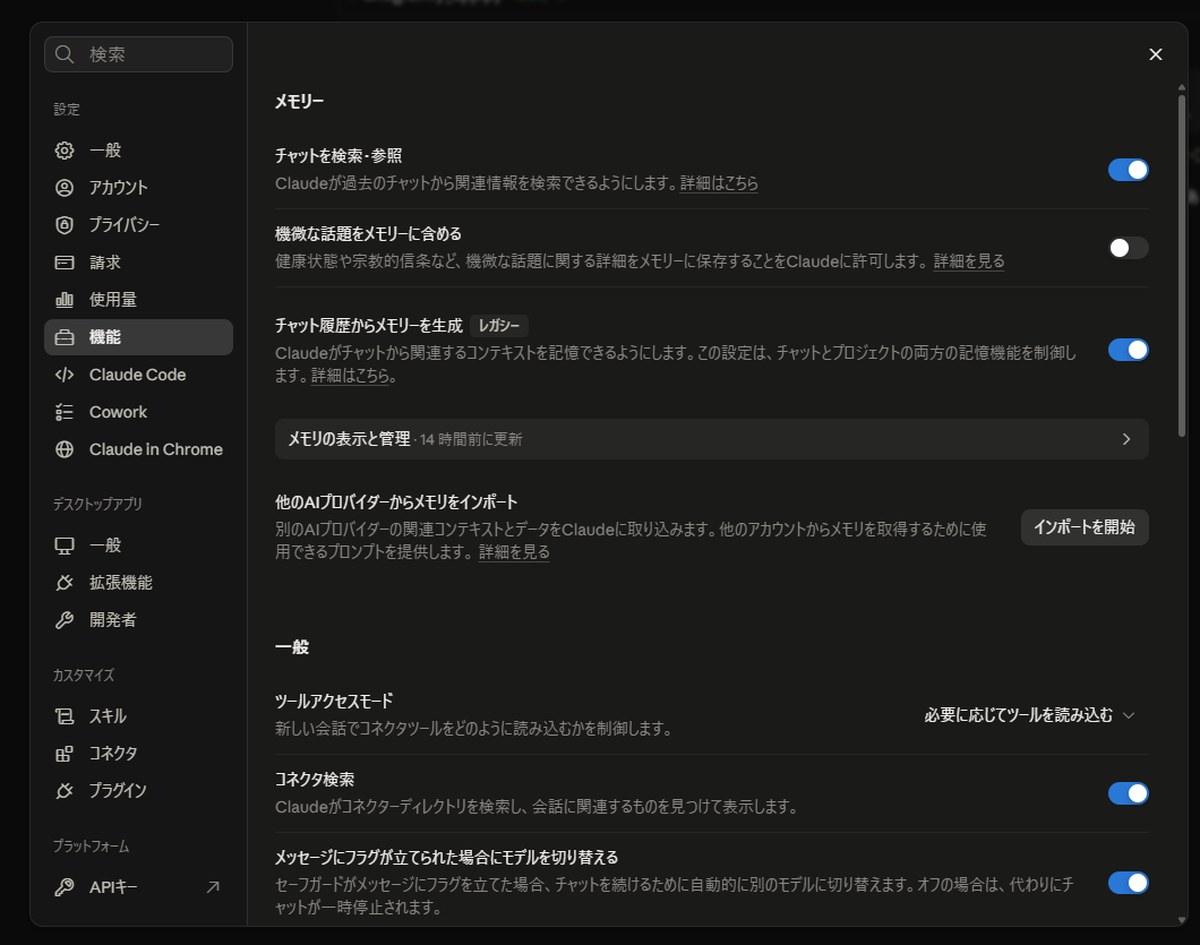1200x945 pixels.
Task: Open 使用量 page
Action: pyautogui.click(x=139, y=300)
